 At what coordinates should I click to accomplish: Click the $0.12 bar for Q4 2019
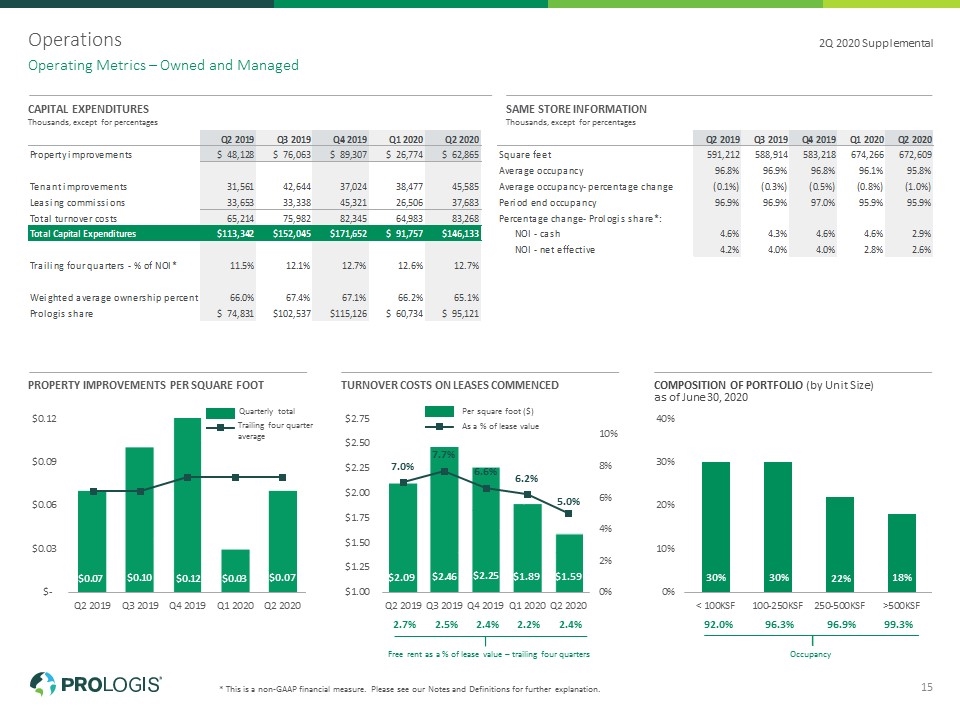(x=187, y=504)
